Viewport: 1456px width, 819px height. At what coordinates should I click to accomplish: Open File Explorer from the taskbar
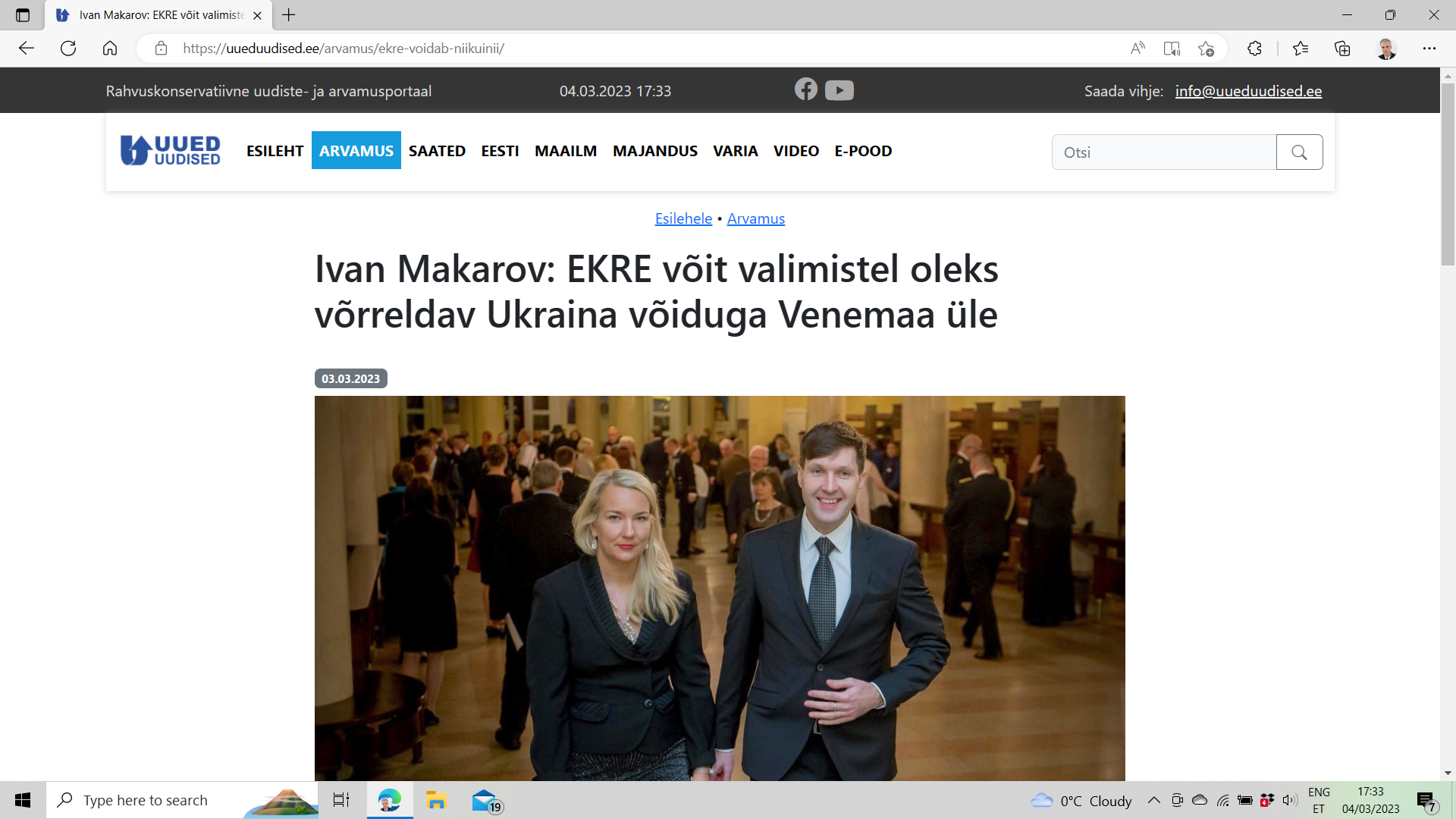point(436,800)
